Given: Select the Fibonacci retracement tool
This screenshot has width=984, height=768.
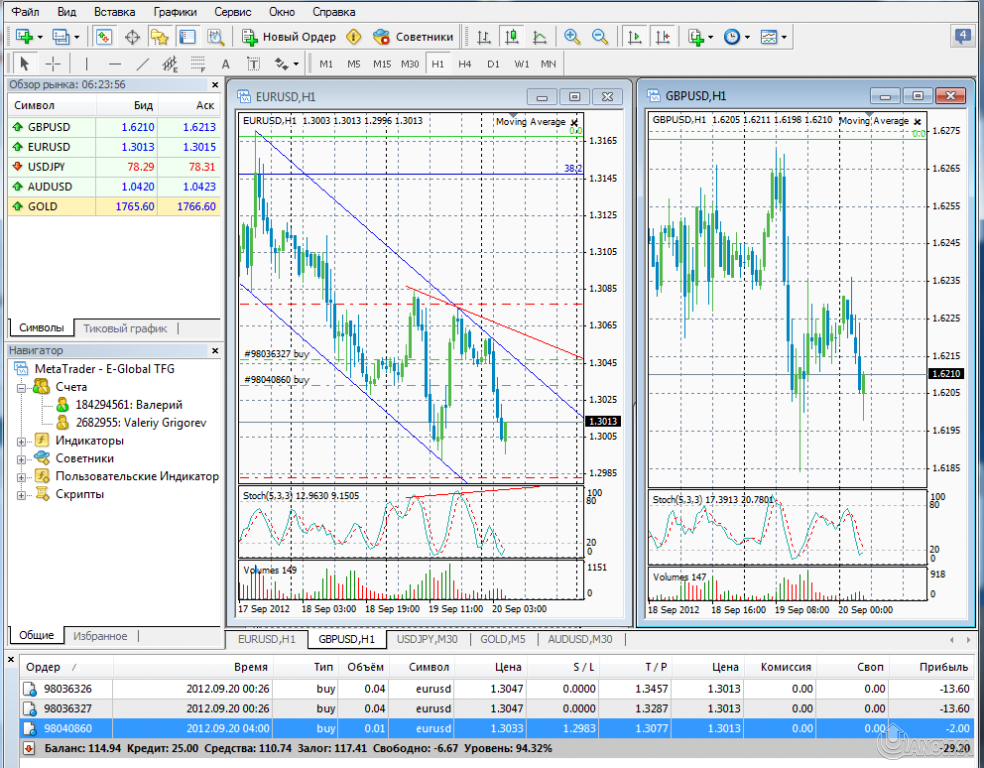Looking at the screenshot, I should coord(196,64).
